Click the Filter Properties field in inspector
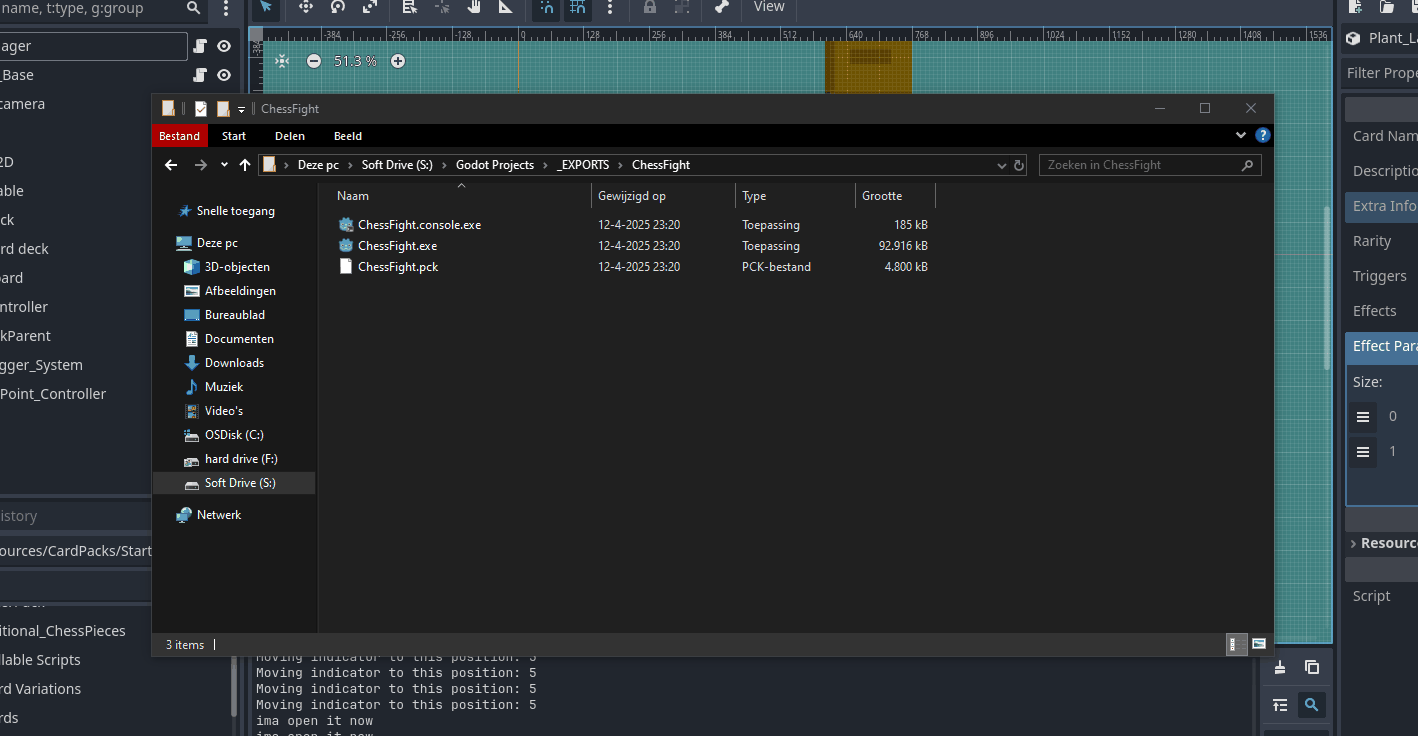Image resolution: width=1418 pixels, height=736 pixels. click(1380, 73)
